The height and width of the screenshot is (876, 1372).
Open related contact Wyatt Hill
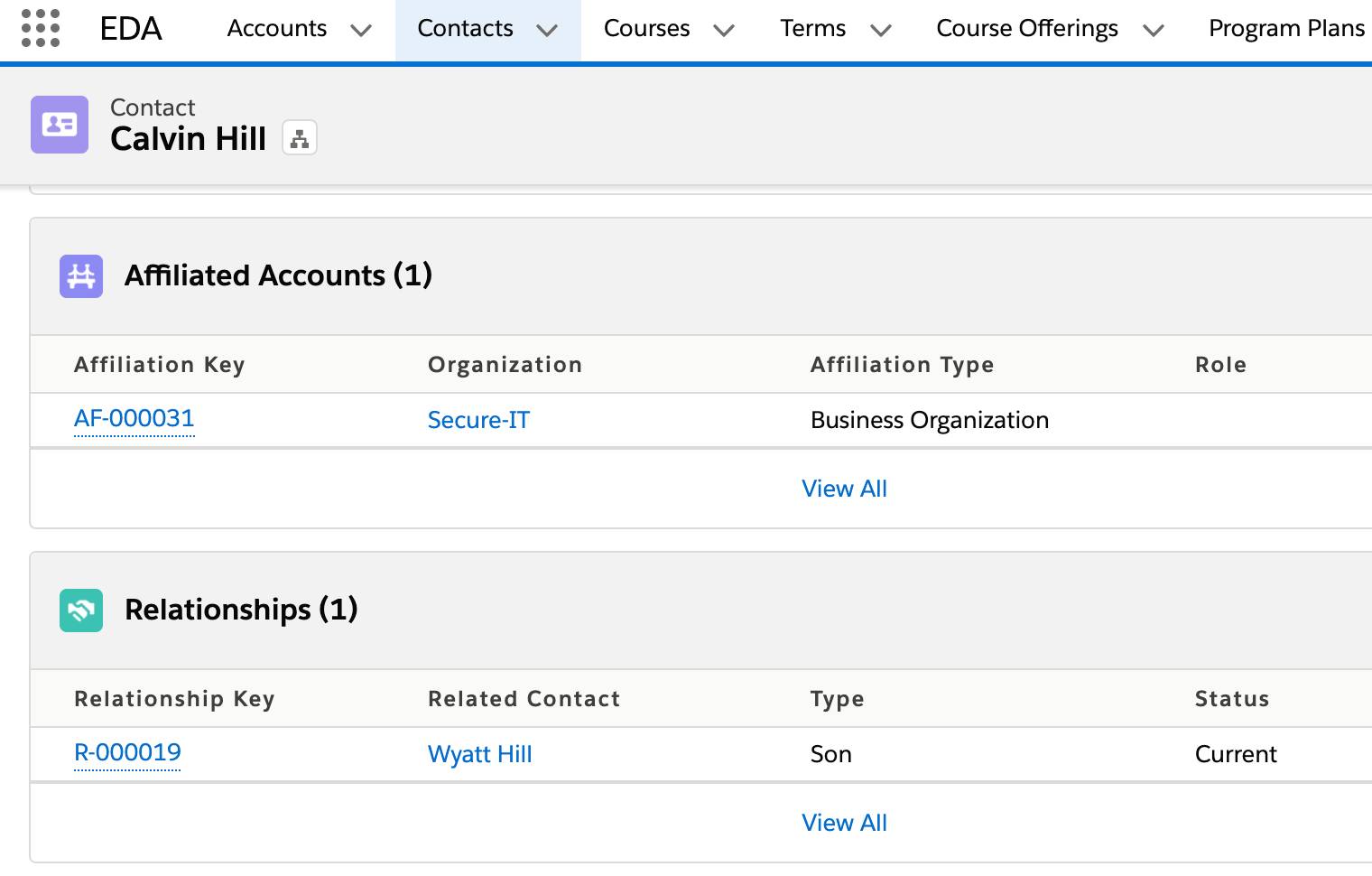479,754
